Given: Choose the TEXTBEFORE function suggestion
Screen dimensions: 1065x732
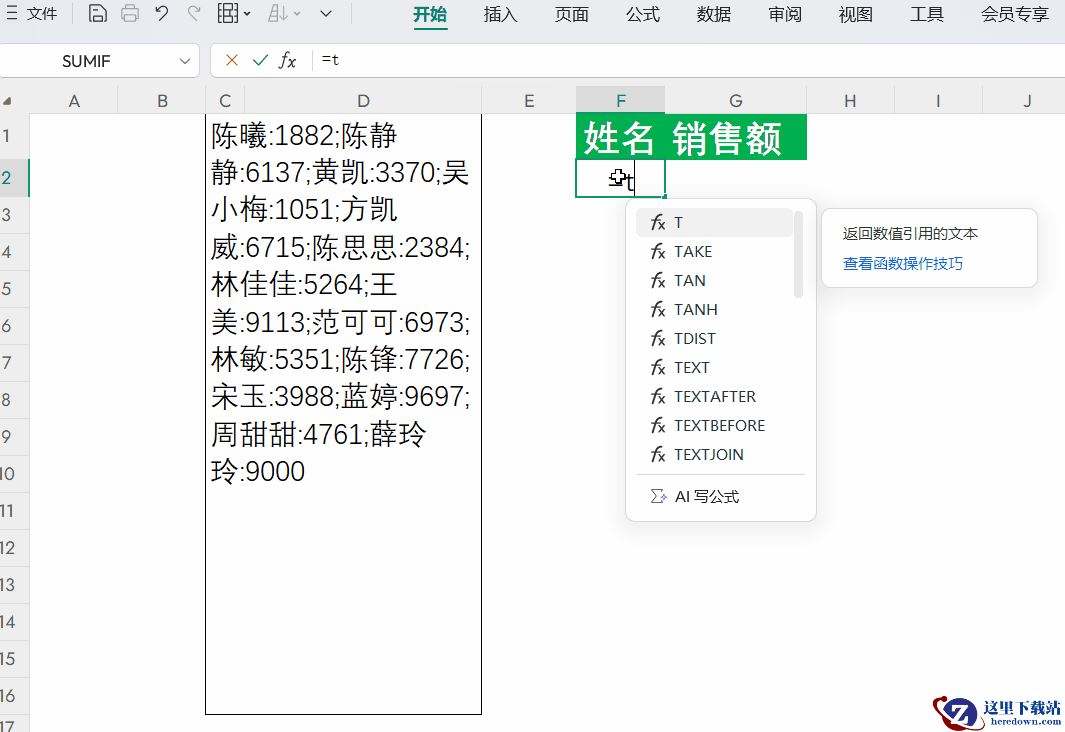Looking at the screenshot, I should [714, 426].
